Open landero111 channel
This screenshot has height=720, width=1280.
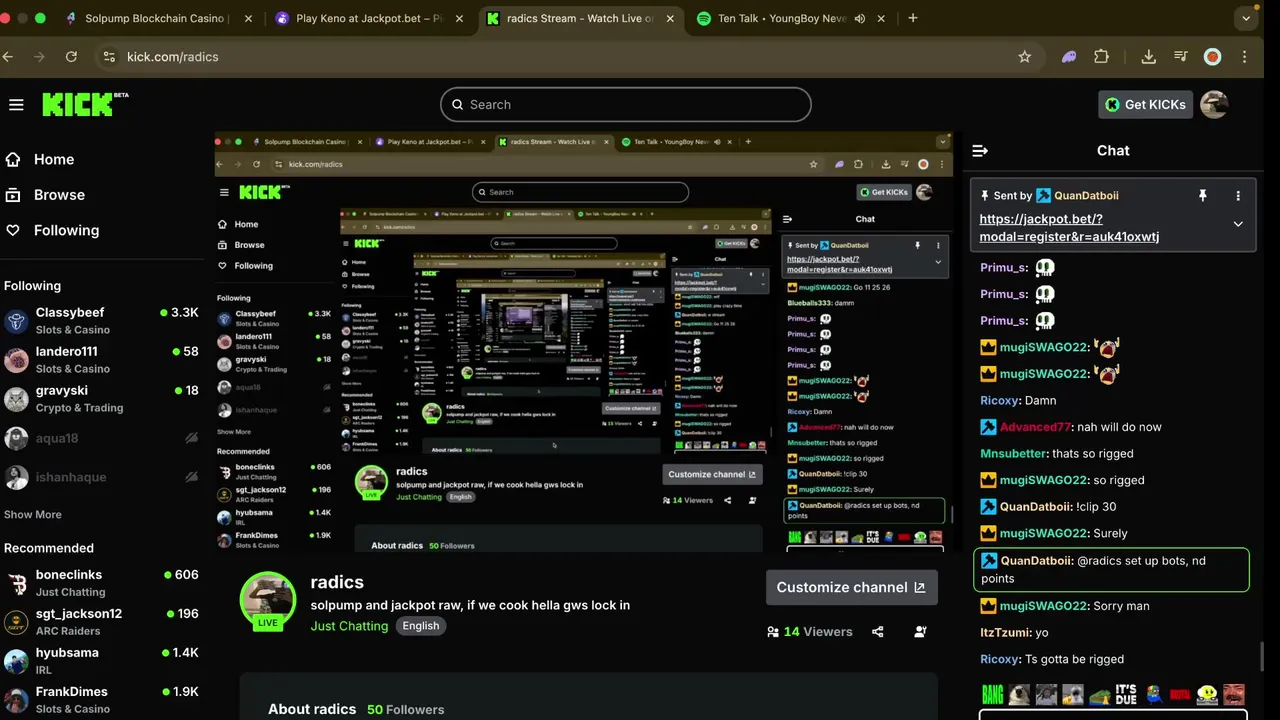(100, 359)
